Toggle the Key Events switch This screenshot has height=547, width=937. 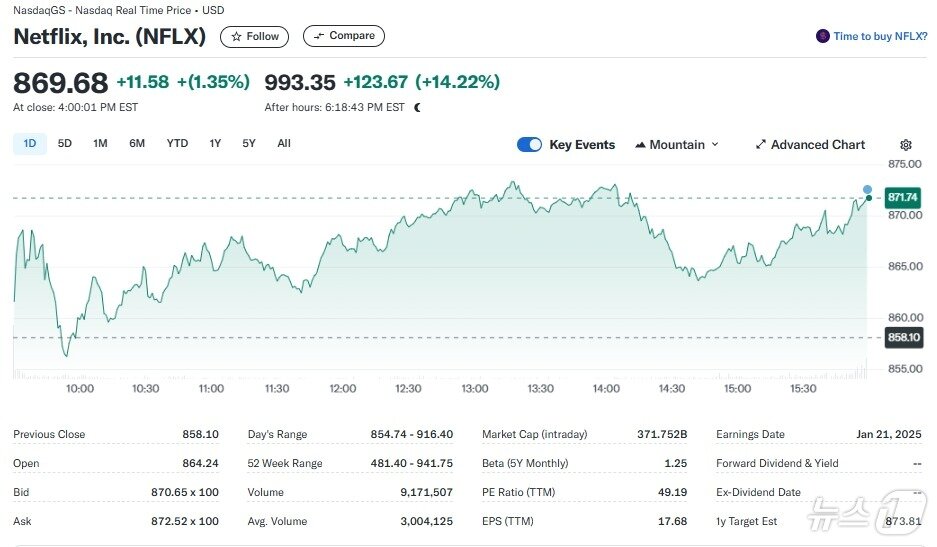529,145
